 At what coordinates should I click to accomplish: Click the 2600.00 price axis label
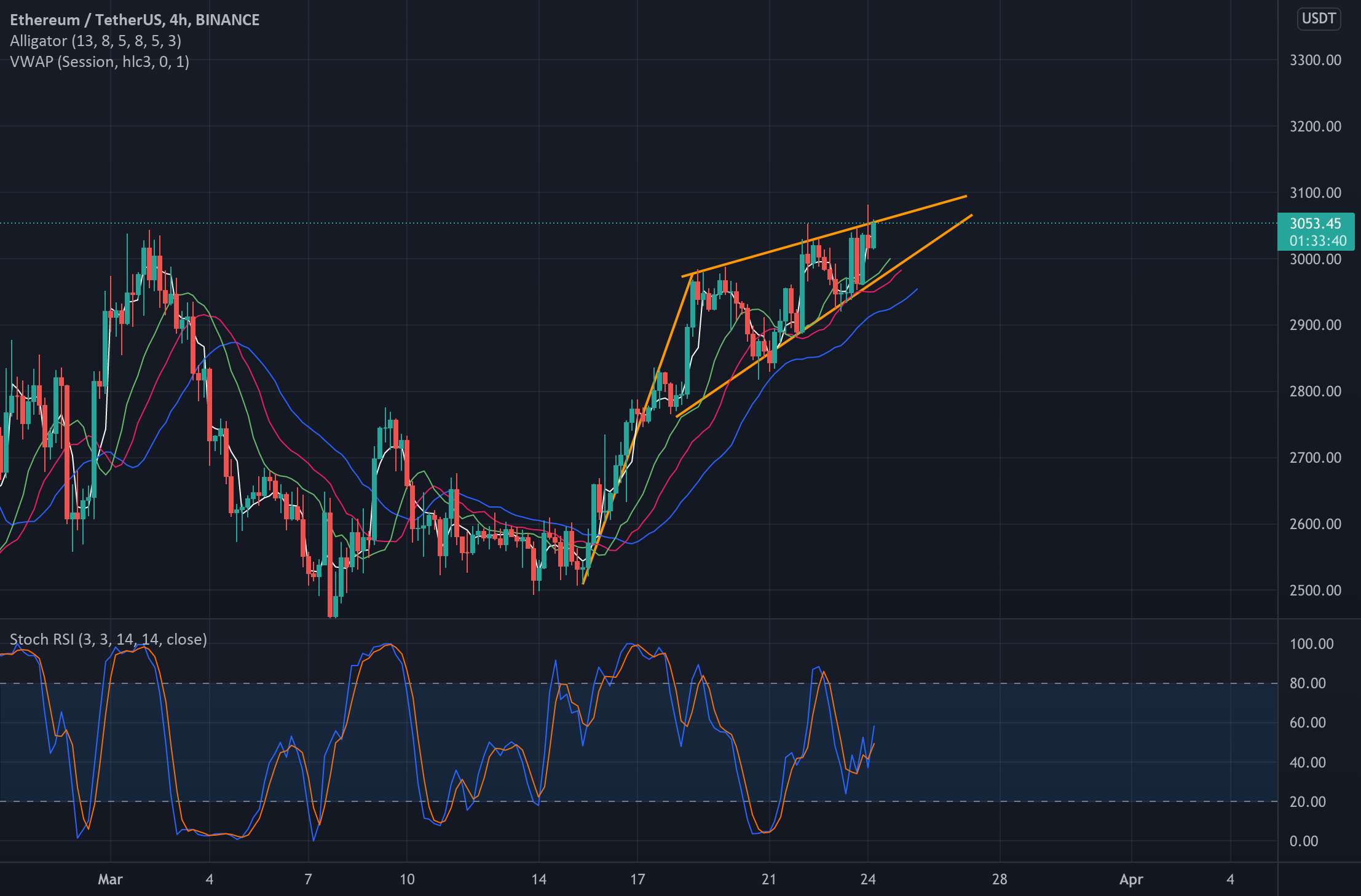1316,524
